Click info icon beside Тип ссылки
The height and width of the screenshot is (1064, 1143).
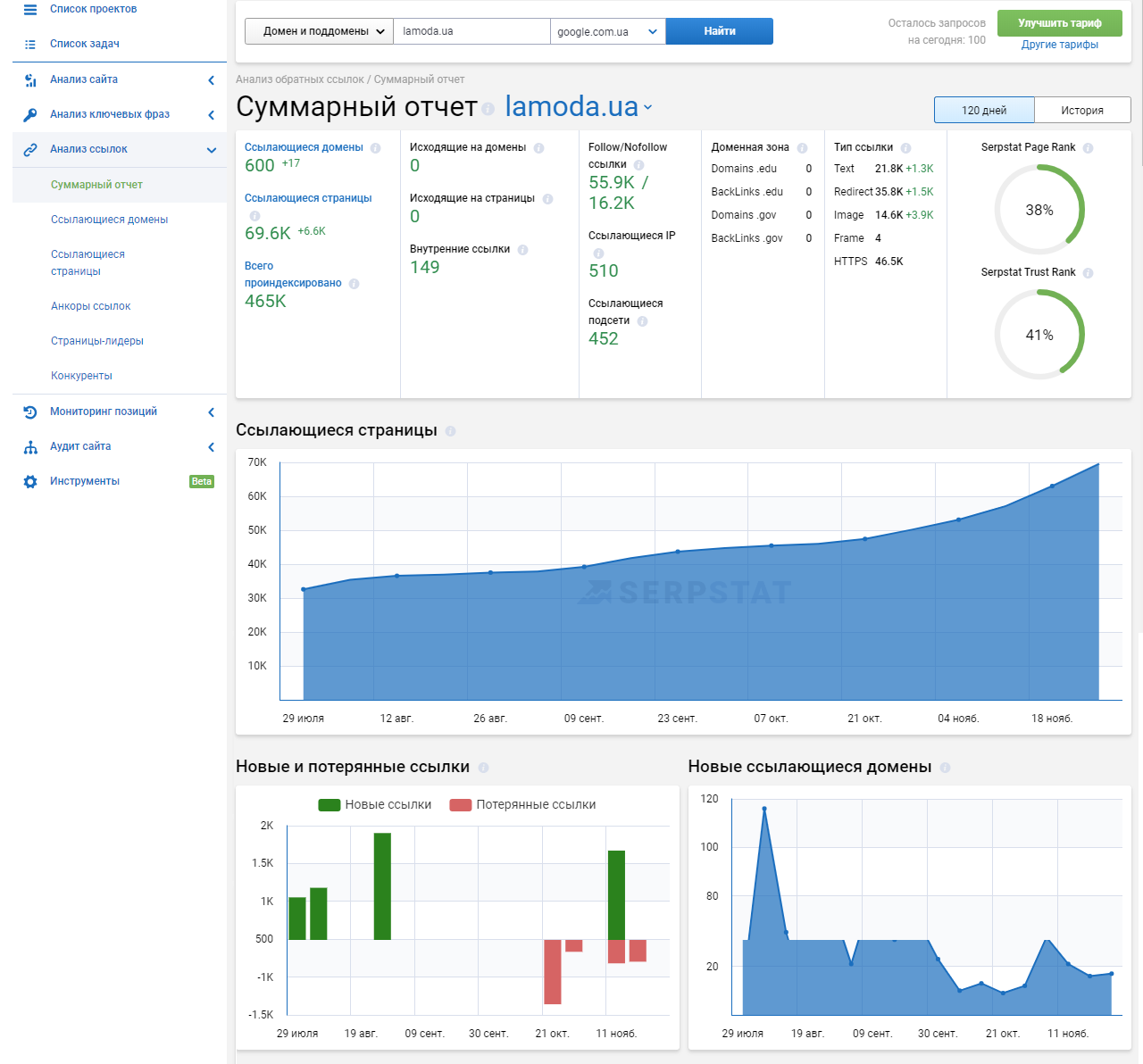coord(905,148)
